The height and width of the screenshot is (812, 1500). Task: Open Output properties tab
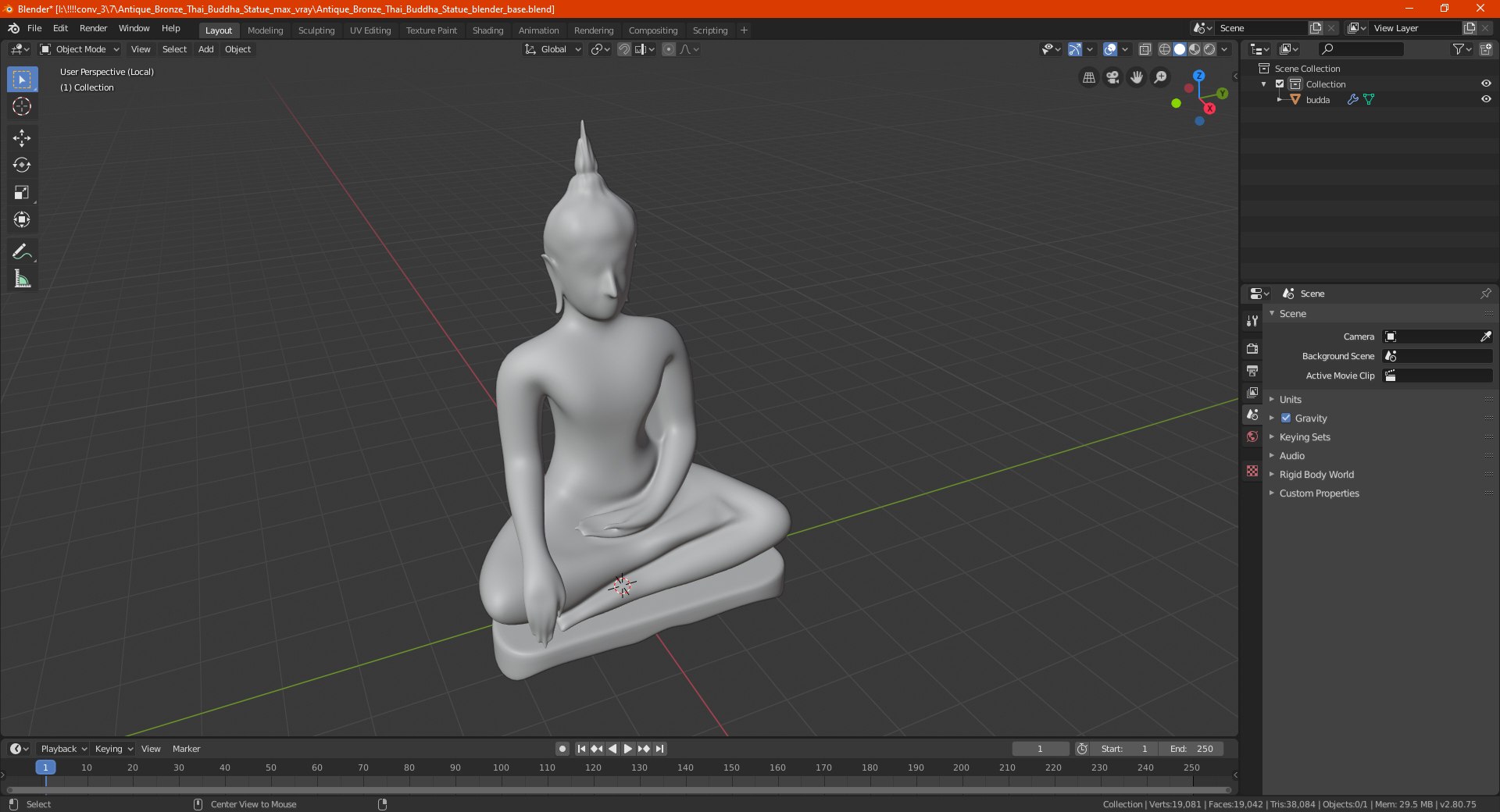point(1252,370)
